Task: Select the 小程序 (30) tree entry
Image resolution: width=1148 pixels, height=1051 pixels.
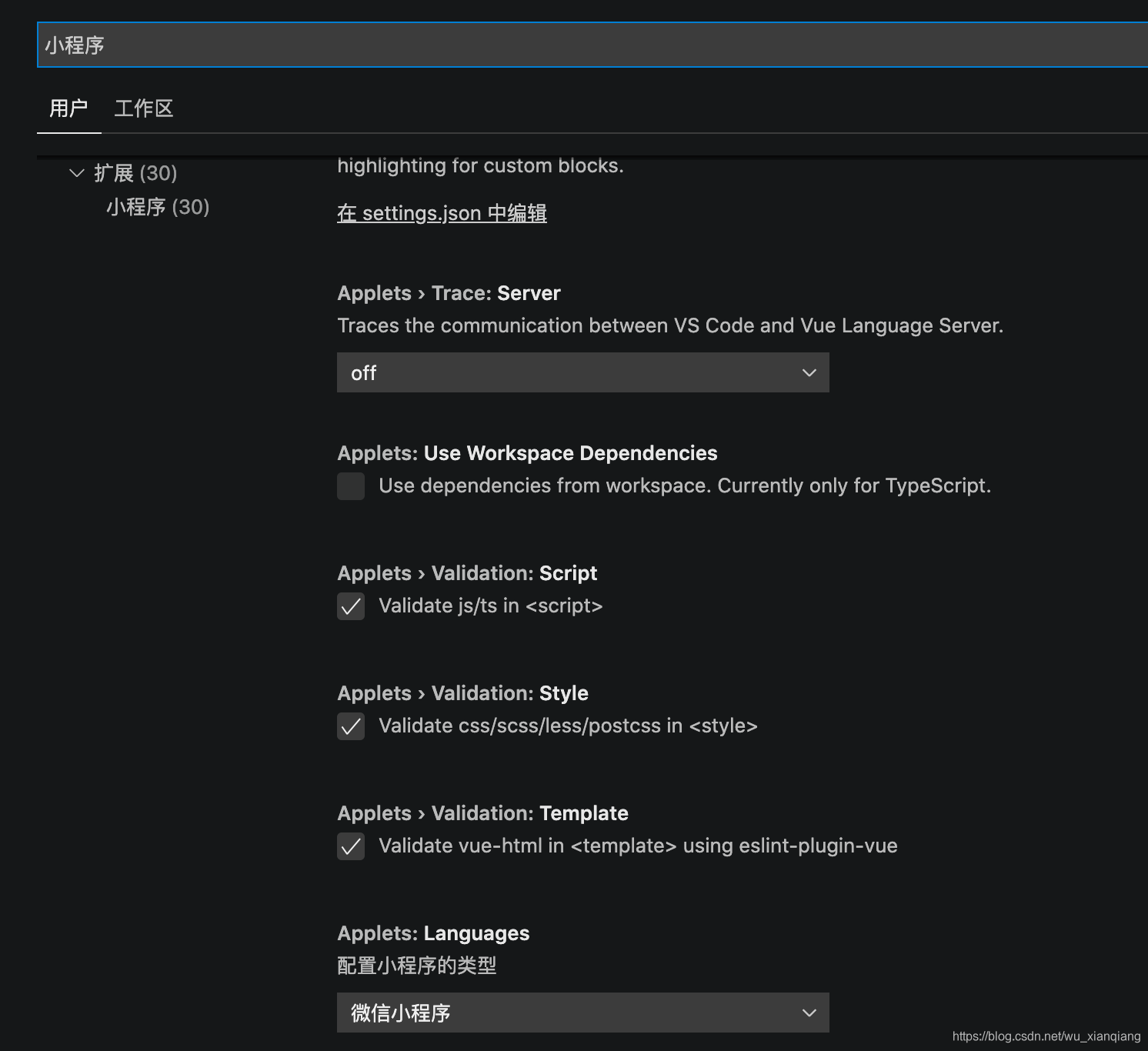Action: pos(158,207)
